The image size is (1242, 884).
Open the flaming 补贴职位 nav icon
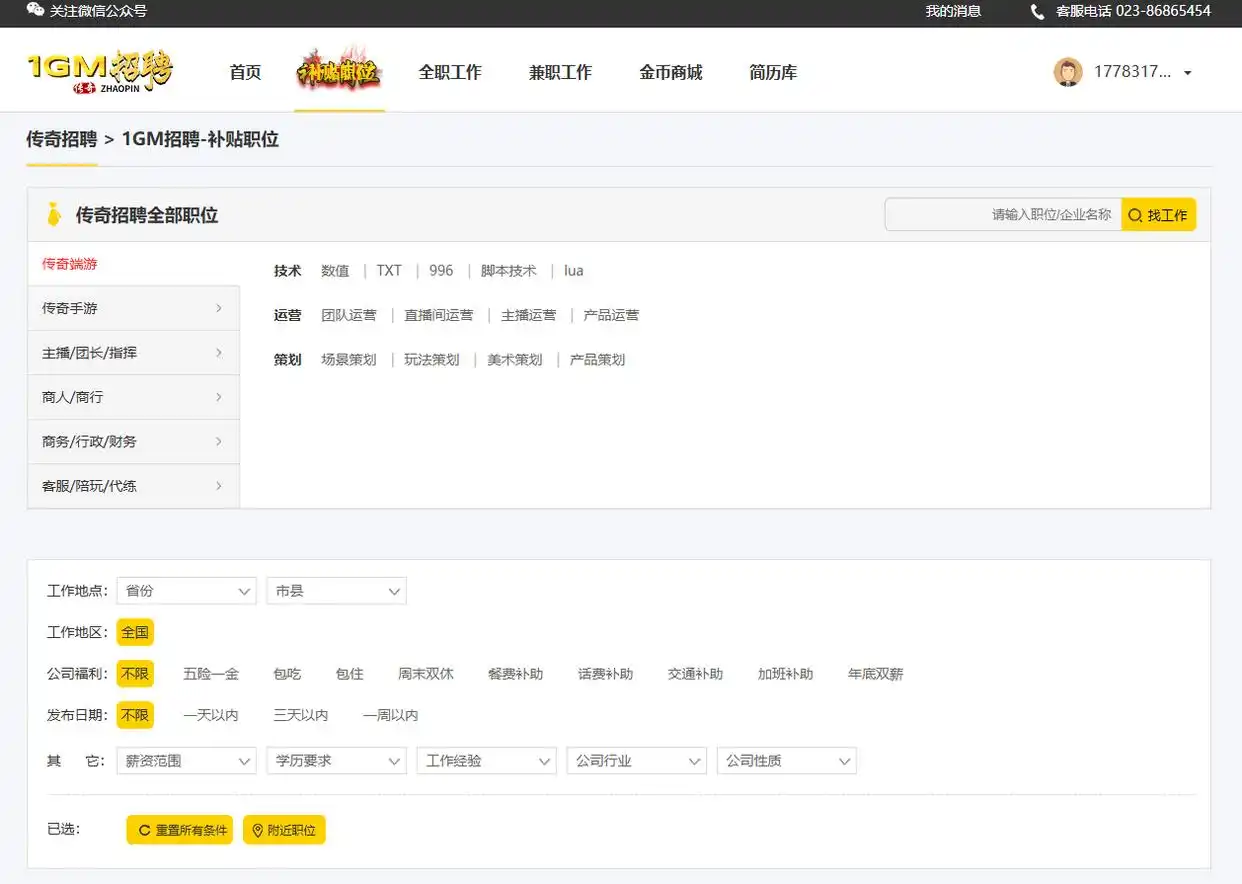[x=339, y=70]
